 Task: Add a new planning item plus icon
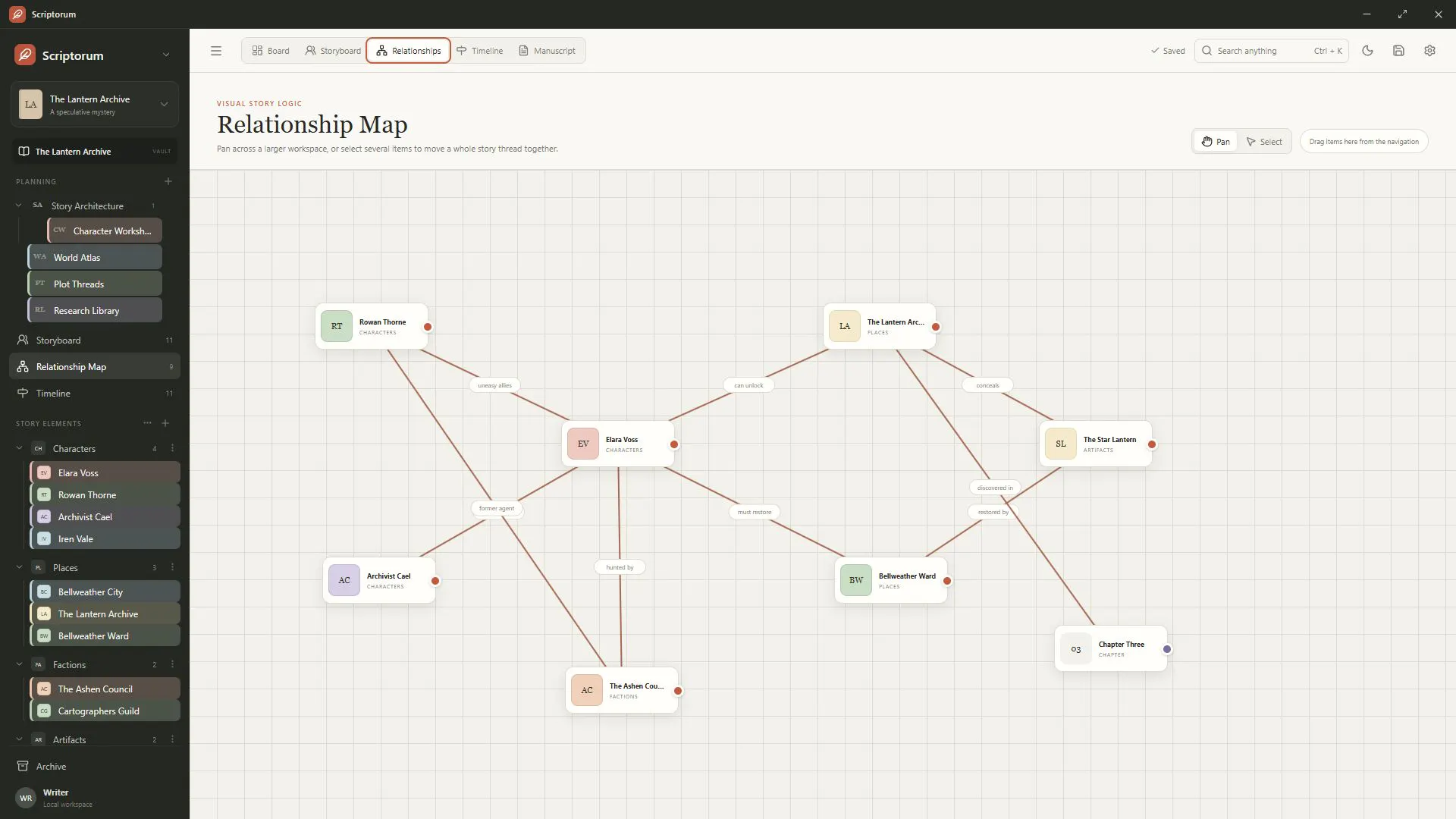[168, 181]
